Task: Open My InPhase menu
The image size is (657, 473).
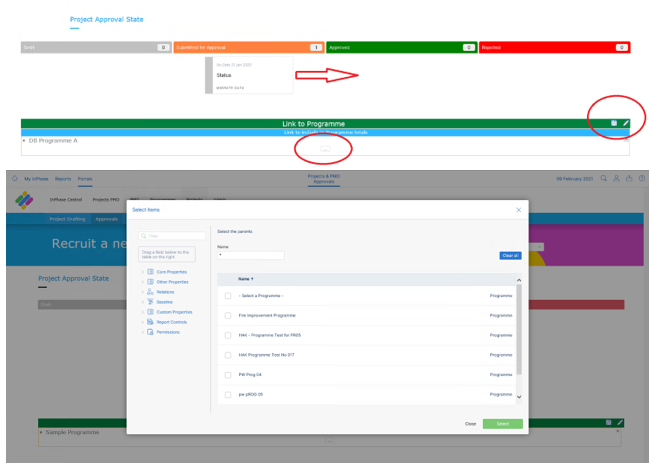Action: (x=36, y=179)
